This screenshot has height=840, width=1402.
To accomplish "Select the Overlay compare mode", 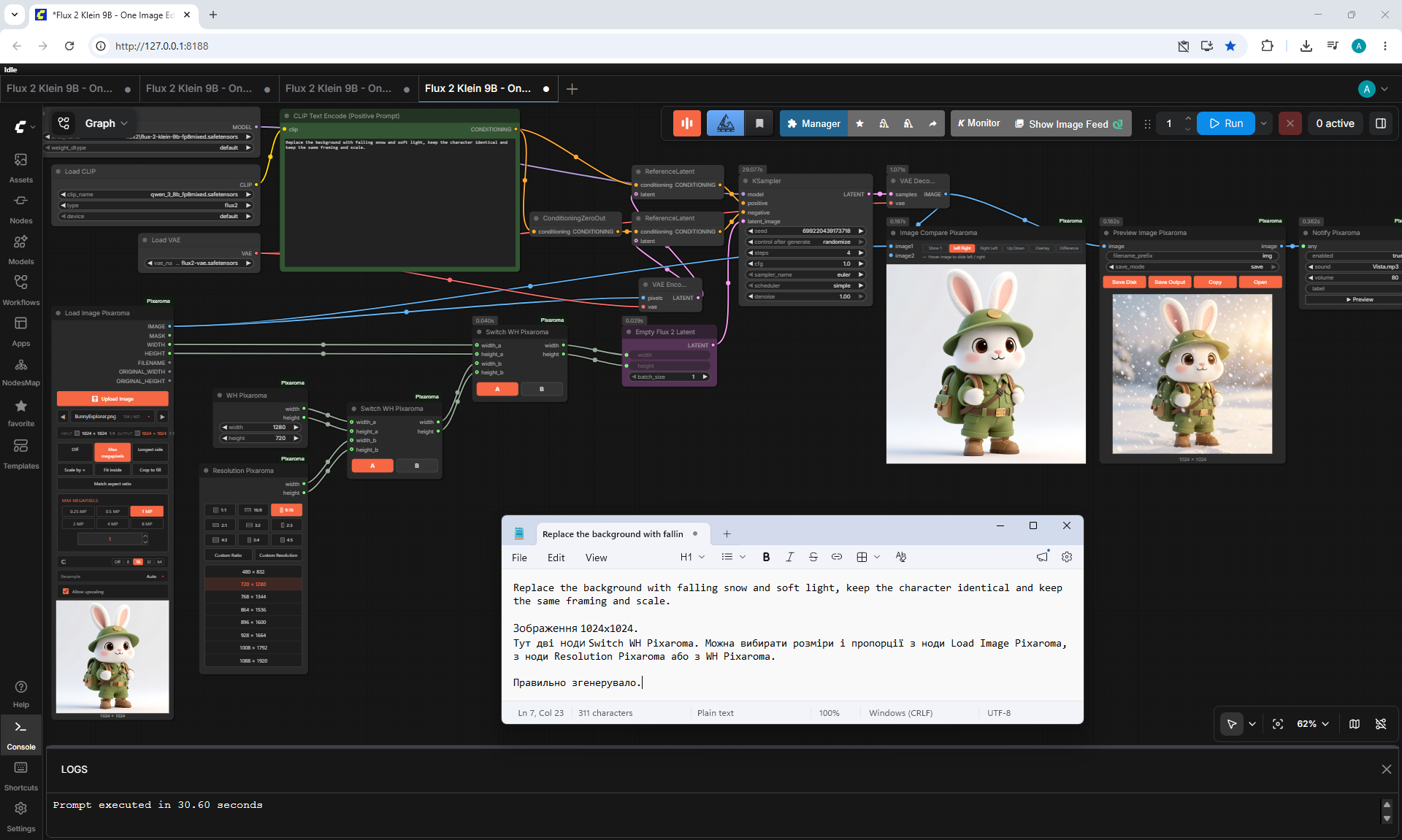I will [1042, 248].
